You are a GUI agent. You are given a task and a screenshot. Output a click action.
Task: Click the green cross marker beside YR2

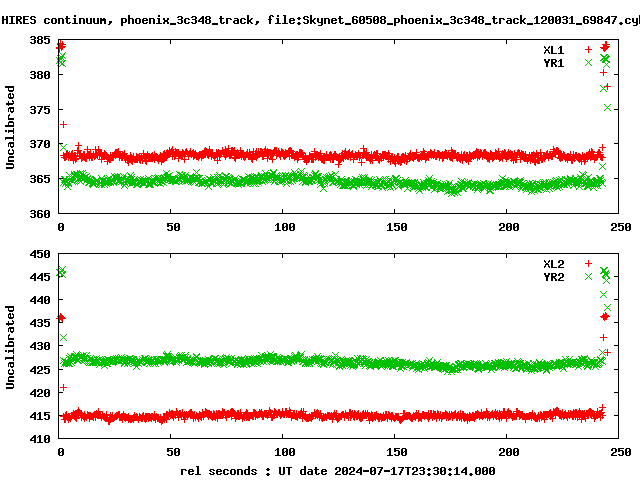click(588, 277)
